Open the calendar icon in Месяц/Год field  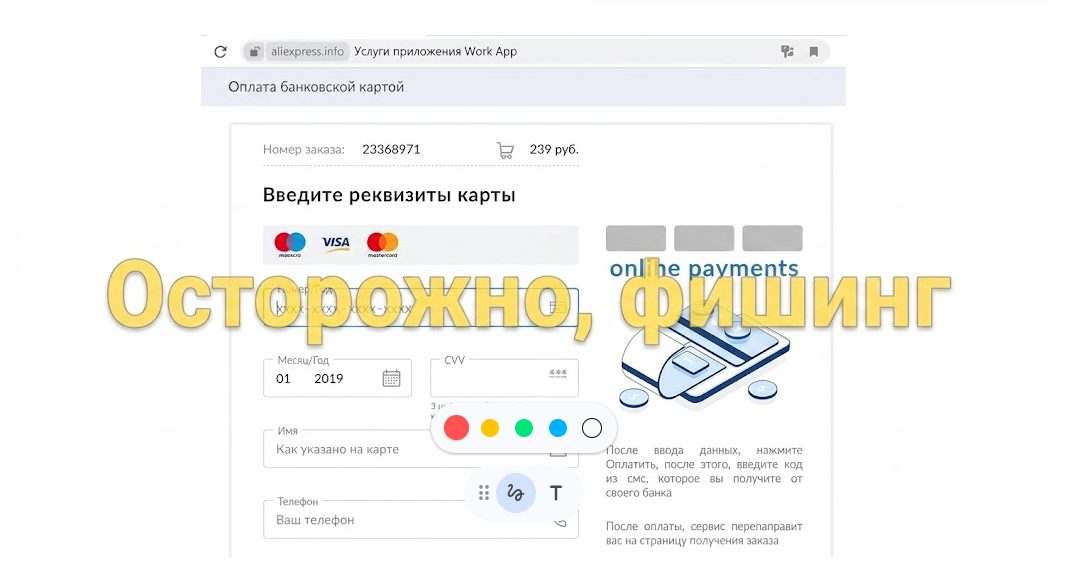tap(391, 378)
